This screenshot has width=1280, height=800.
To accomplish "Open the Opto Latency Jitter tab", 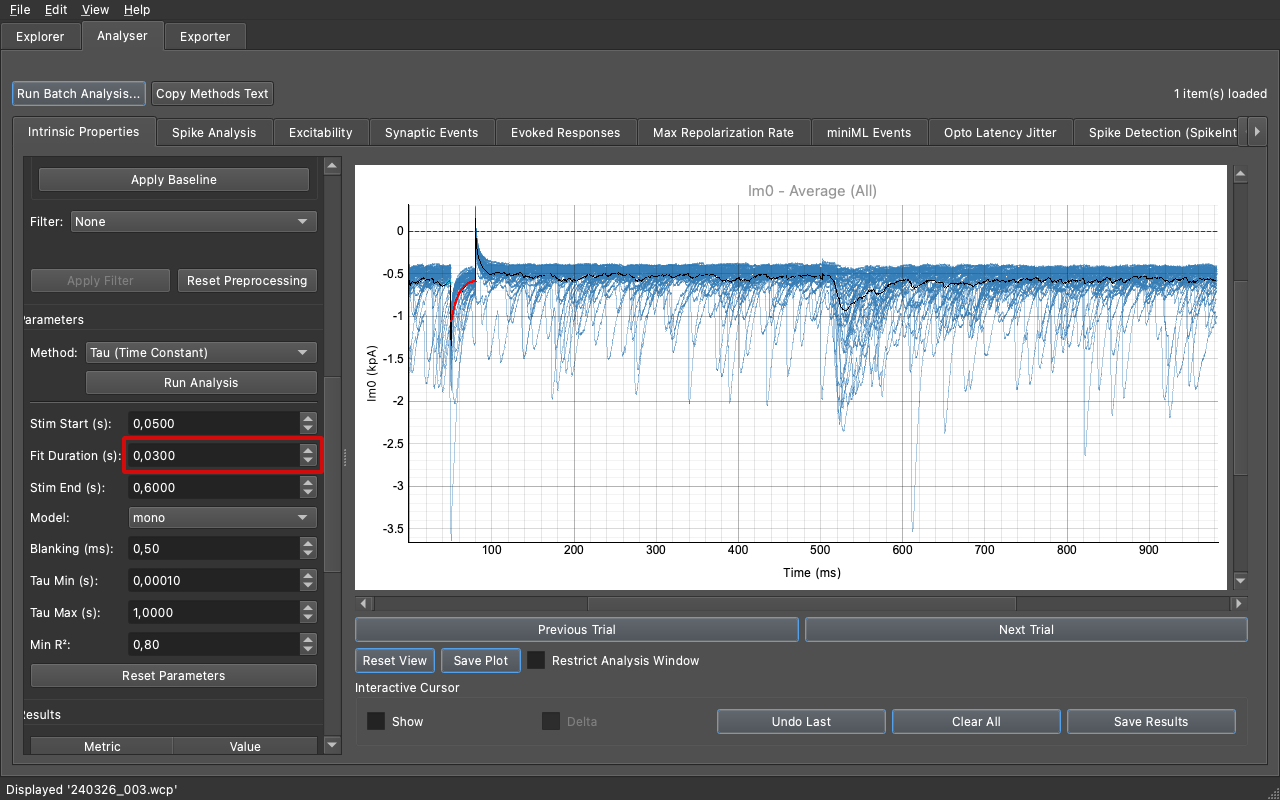I will 1000,132.
